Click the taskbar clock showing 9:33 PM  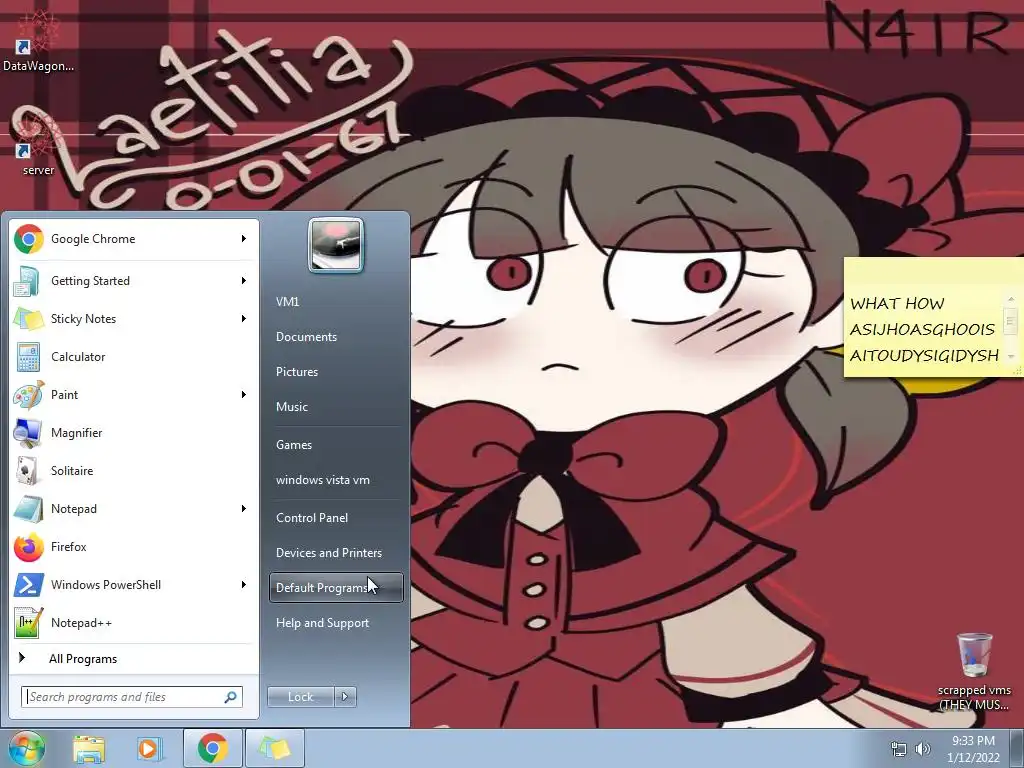(973, 749)
